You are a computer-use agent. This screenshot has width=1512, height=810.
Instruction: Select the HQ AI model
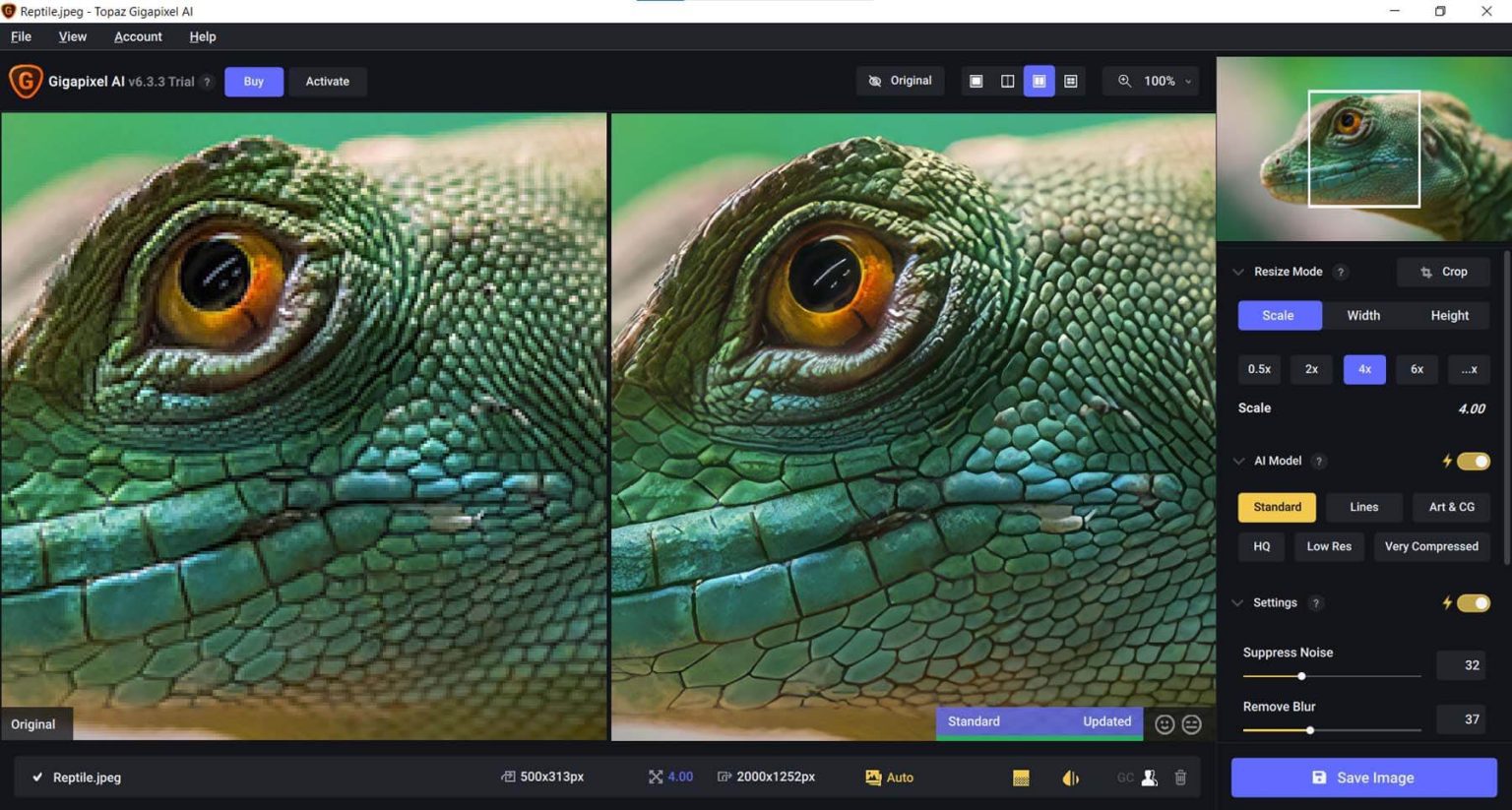pos(1261,546)
